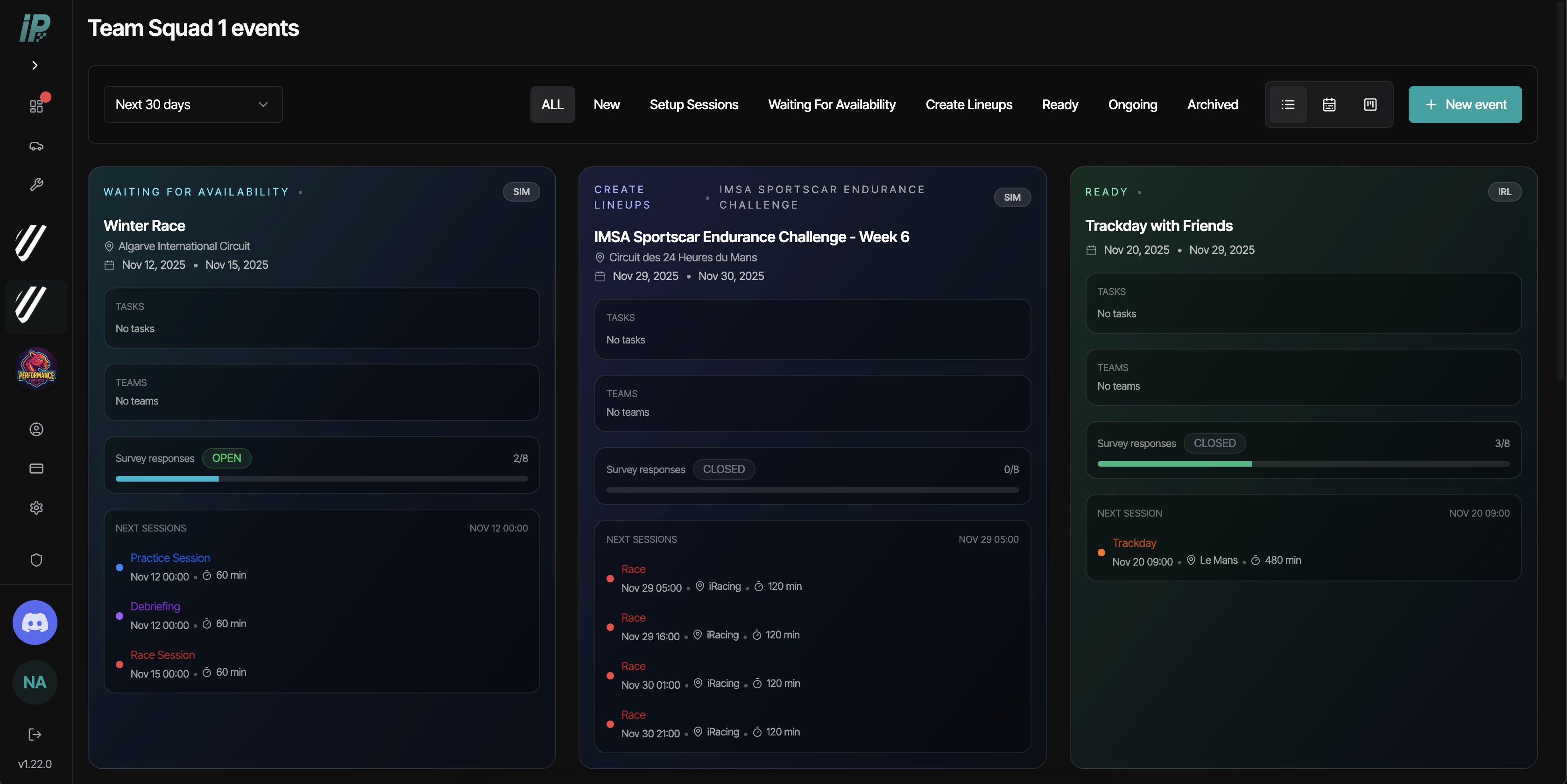The height and width of the screenshot is (784, 1567).
Task: Click the logout icon
Action: [x=35, y=734]
